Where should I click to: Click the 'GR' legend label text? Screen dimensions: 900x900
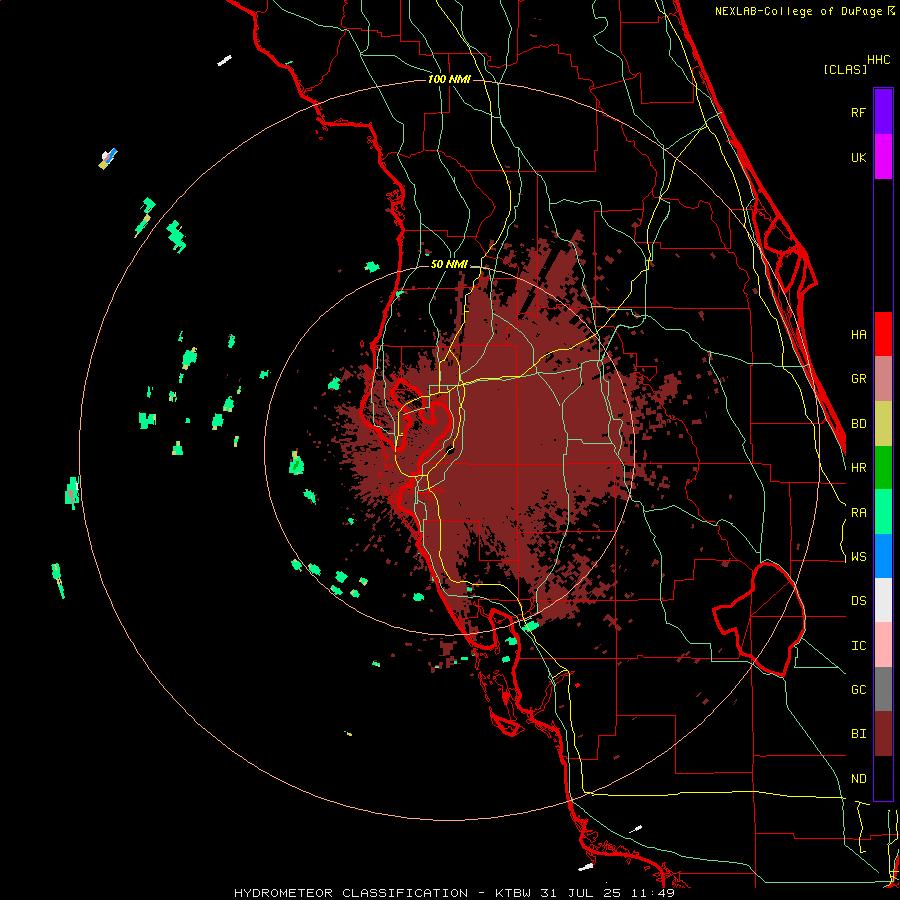[858, 379]
